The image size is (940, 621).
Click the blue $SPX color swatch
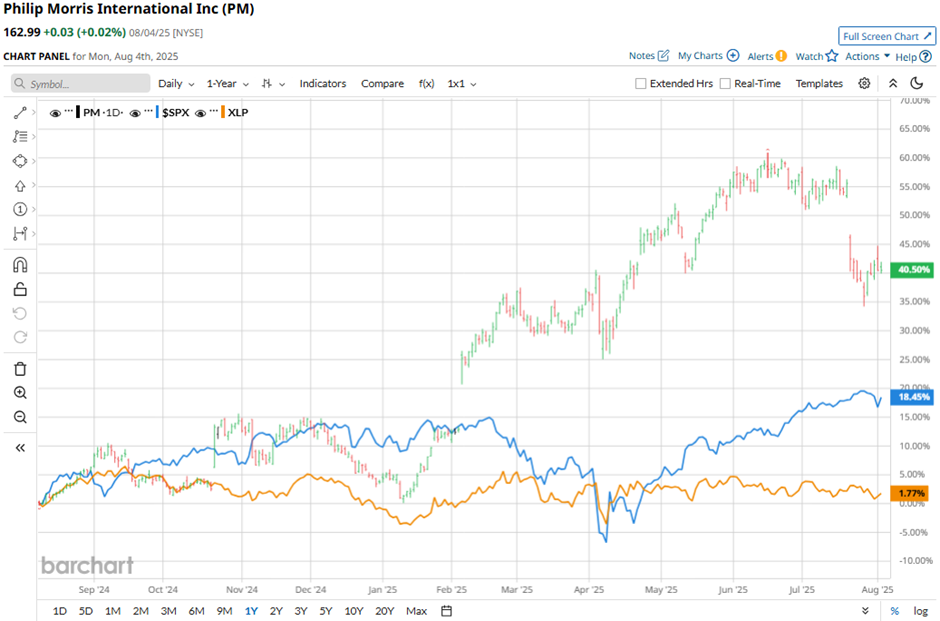click(x=157, y=112)
